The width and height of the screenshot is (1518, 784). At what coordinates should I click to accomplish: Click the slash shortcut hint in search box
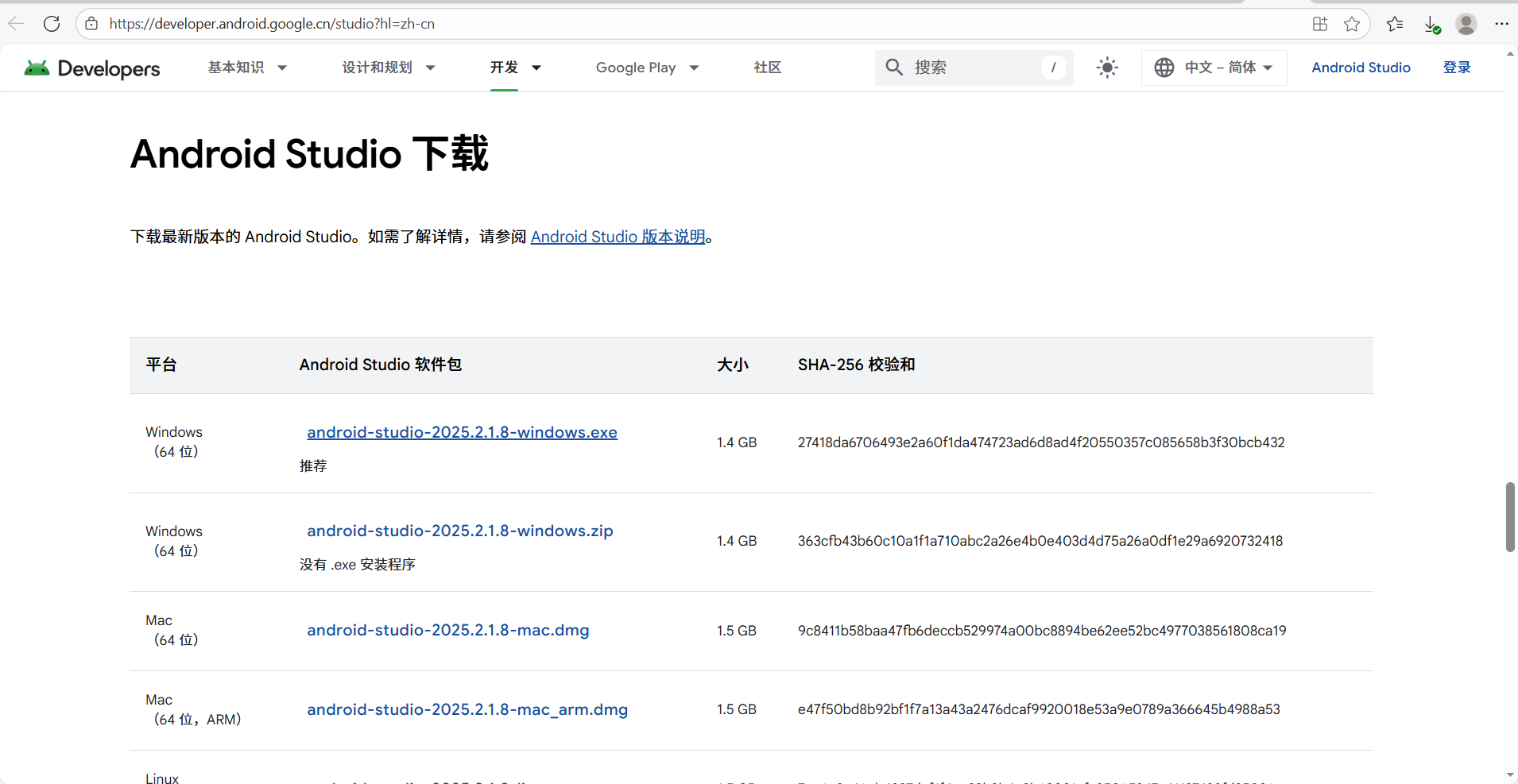[1053, 68]
